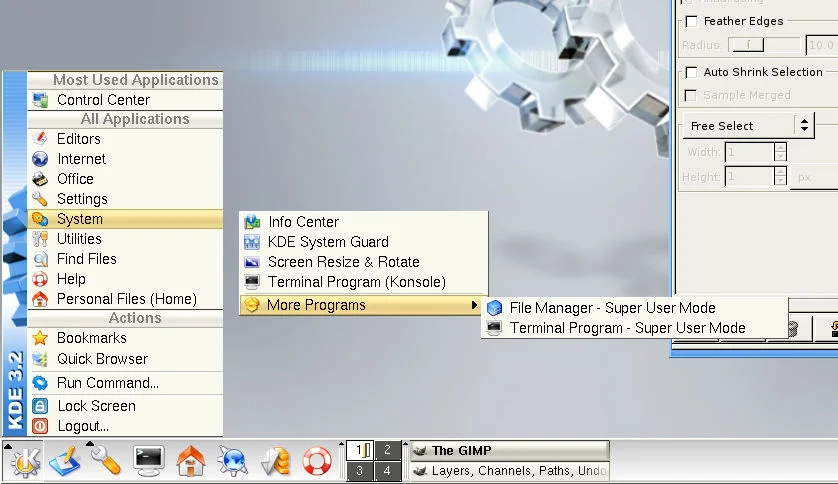Enable the Feather Edges checkbox
This screenshot has width=838, height=484.
[x=690, y=21]
